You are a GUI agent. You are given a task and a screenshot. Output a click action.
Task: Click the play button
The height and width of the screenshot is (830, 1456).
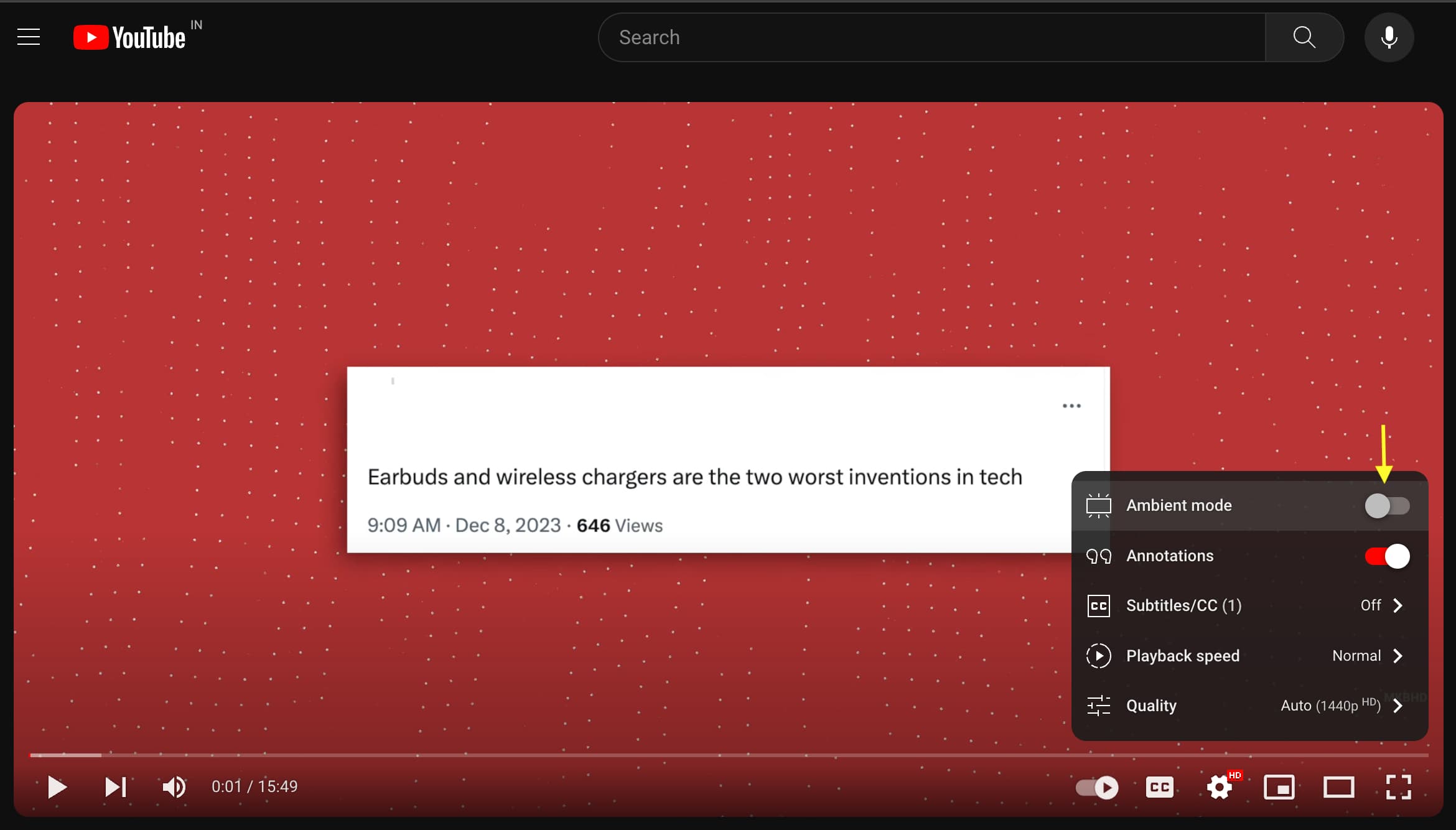[x=57, y=787]
